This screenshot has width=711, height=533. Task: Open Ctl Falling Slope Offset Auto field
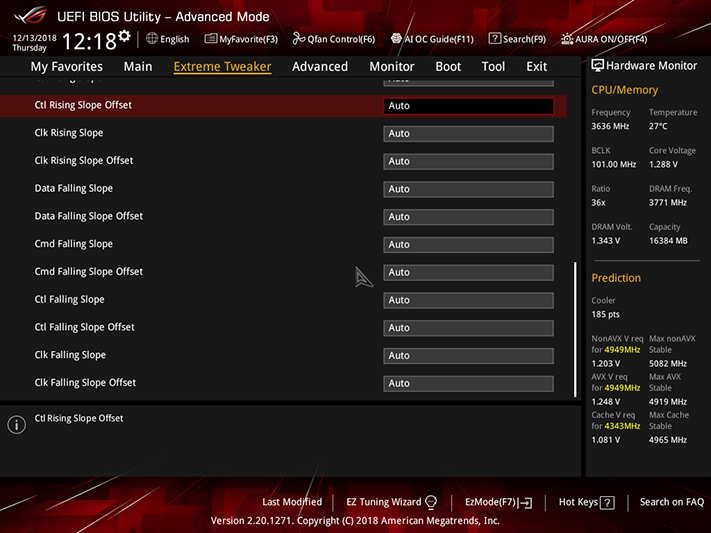tap(468, 328)
